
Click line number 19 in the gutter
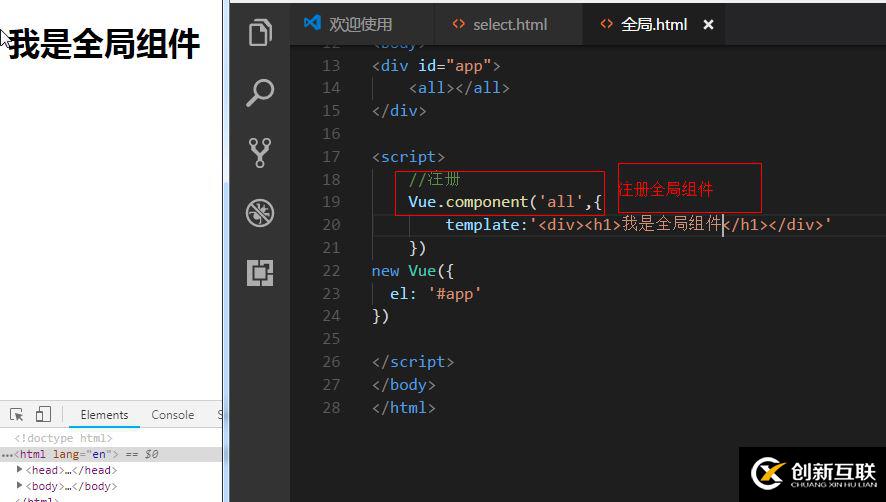pyautogui.click(x=331, y=202)
